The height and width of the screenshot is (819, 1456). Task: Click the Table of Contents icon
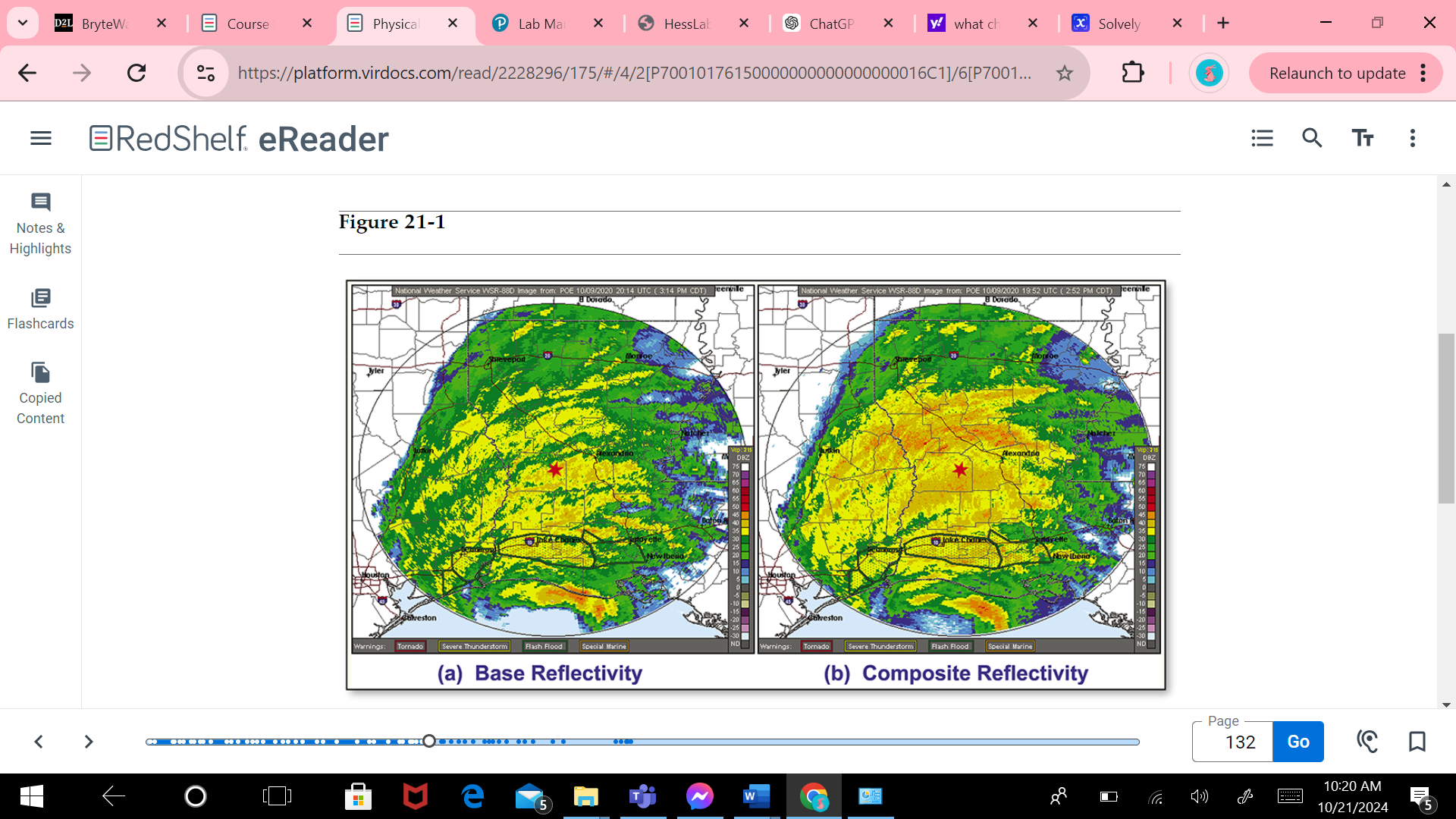(1262, 138)
